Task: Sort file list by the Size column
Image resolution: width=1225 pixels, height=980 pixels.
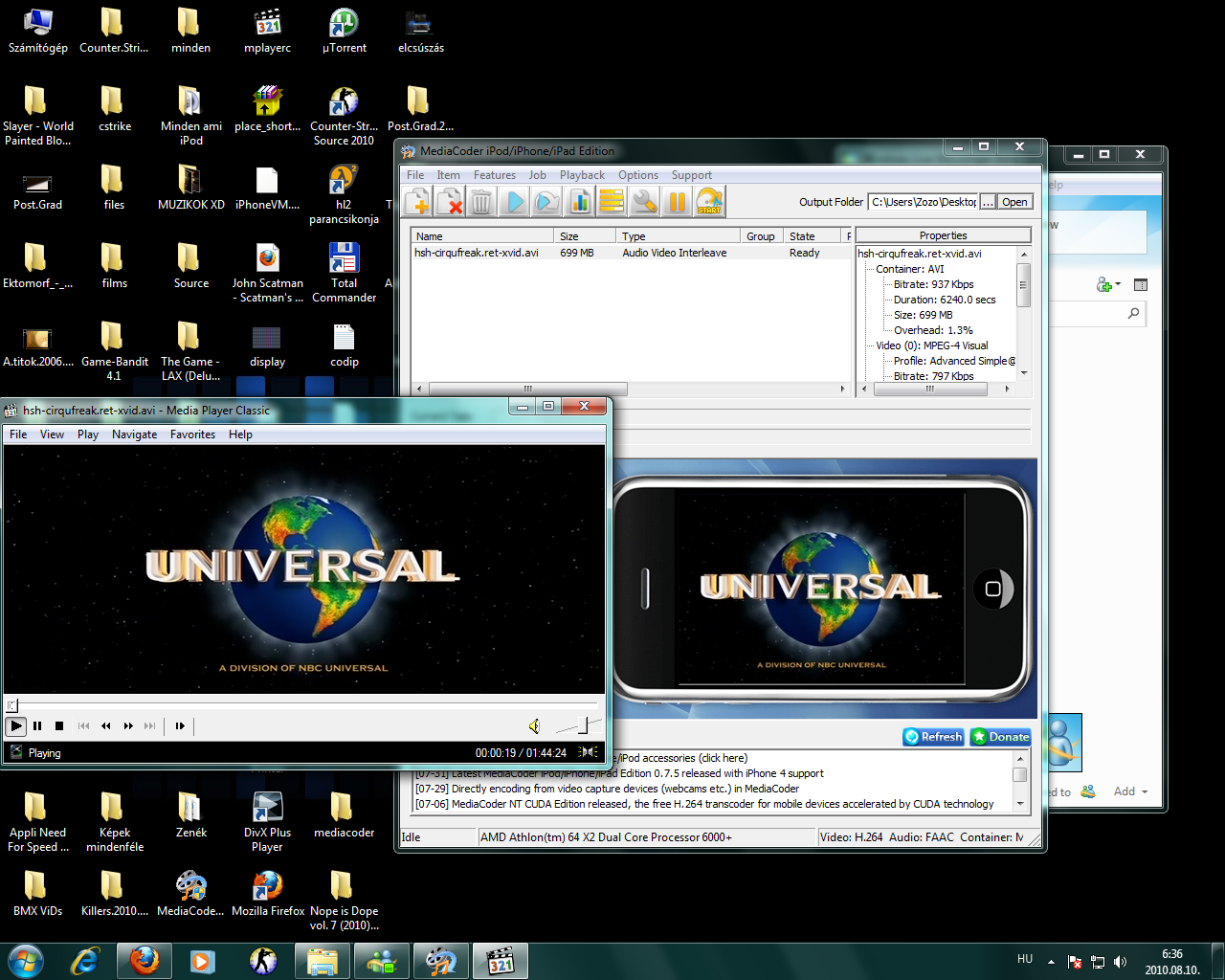Action: [x=585, y=236]
